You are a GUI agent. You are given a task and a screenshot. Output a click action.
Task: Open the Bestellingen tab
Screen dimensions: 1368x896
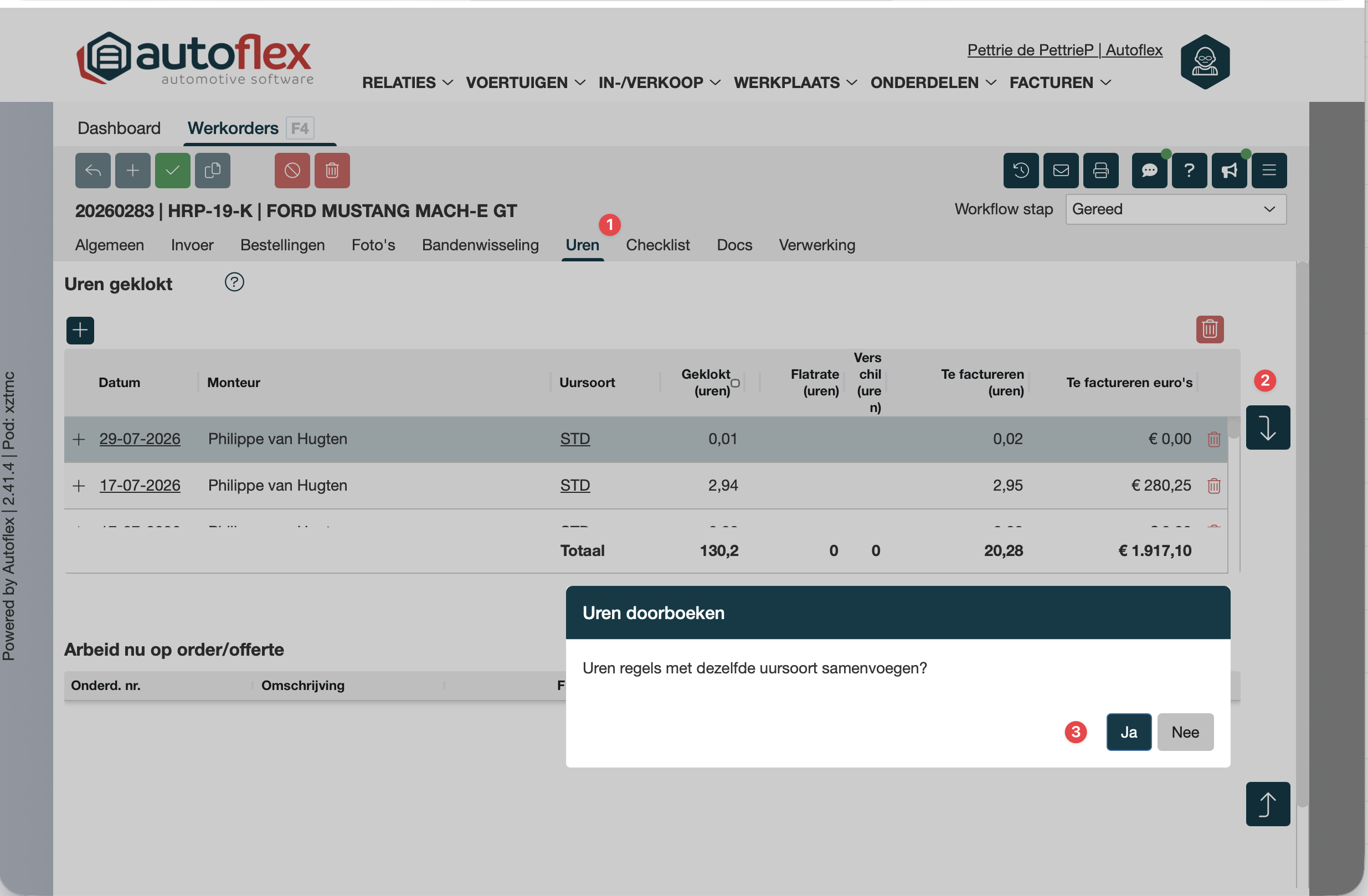(x=282, y=245)
